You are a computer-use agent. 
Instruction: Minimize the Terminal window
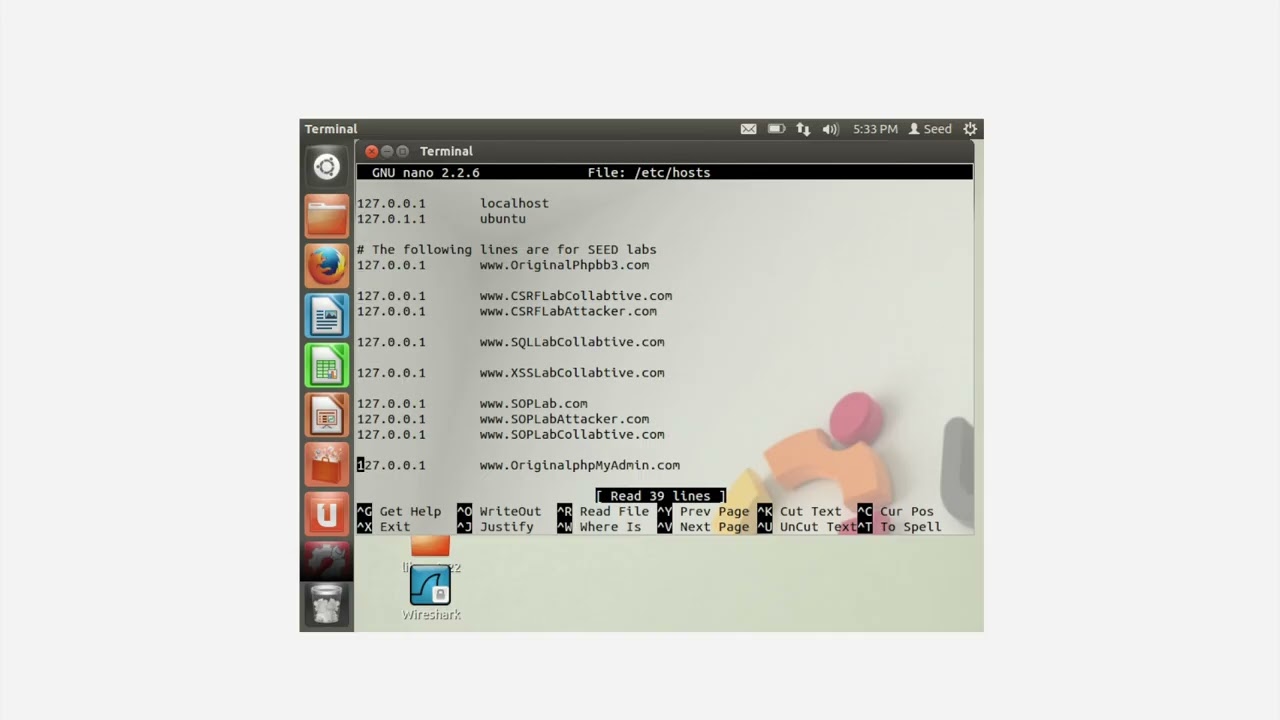tap(387, 151)
